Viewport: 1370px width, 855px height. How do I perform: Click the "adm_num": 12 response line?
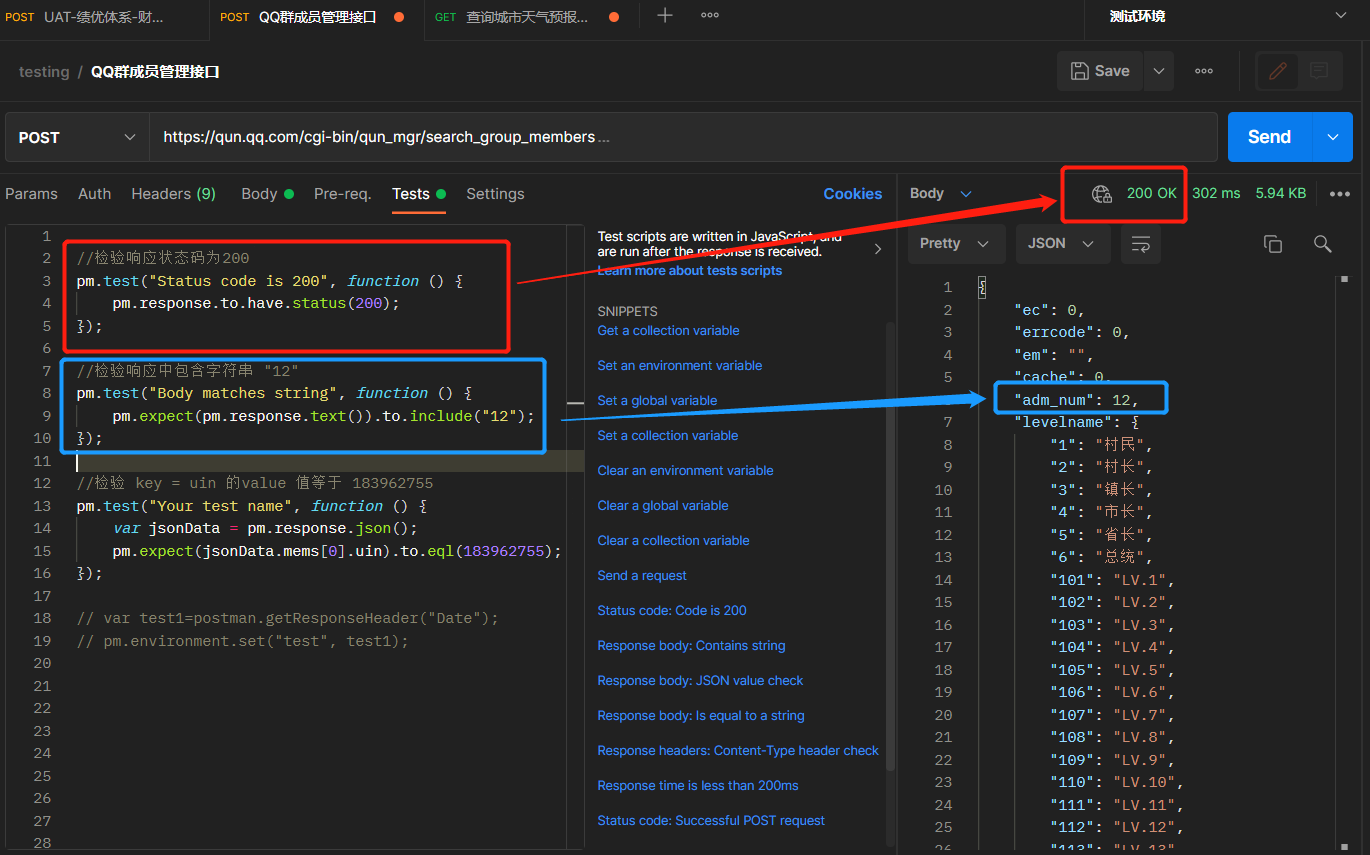pyautogui.click(x=1077, y=400)
